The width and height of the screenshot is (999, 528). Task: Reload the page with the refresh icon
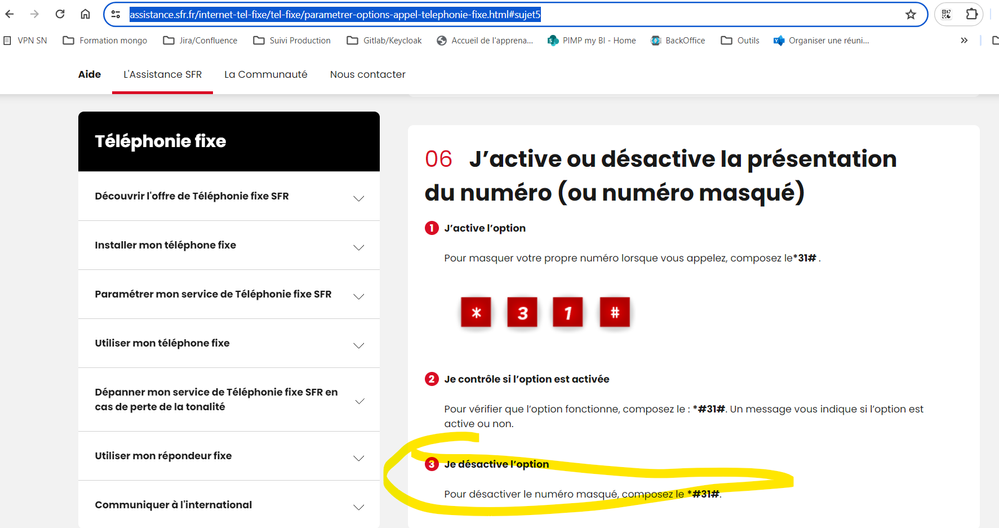pos(60,14)
